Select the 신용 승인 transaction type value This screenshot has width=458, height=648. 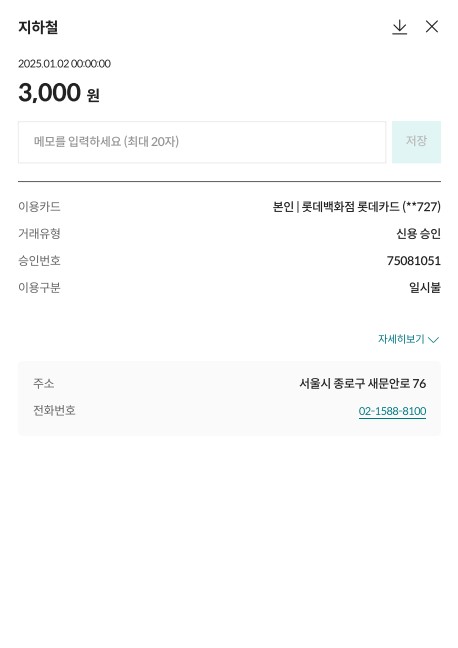click(418, 234)
